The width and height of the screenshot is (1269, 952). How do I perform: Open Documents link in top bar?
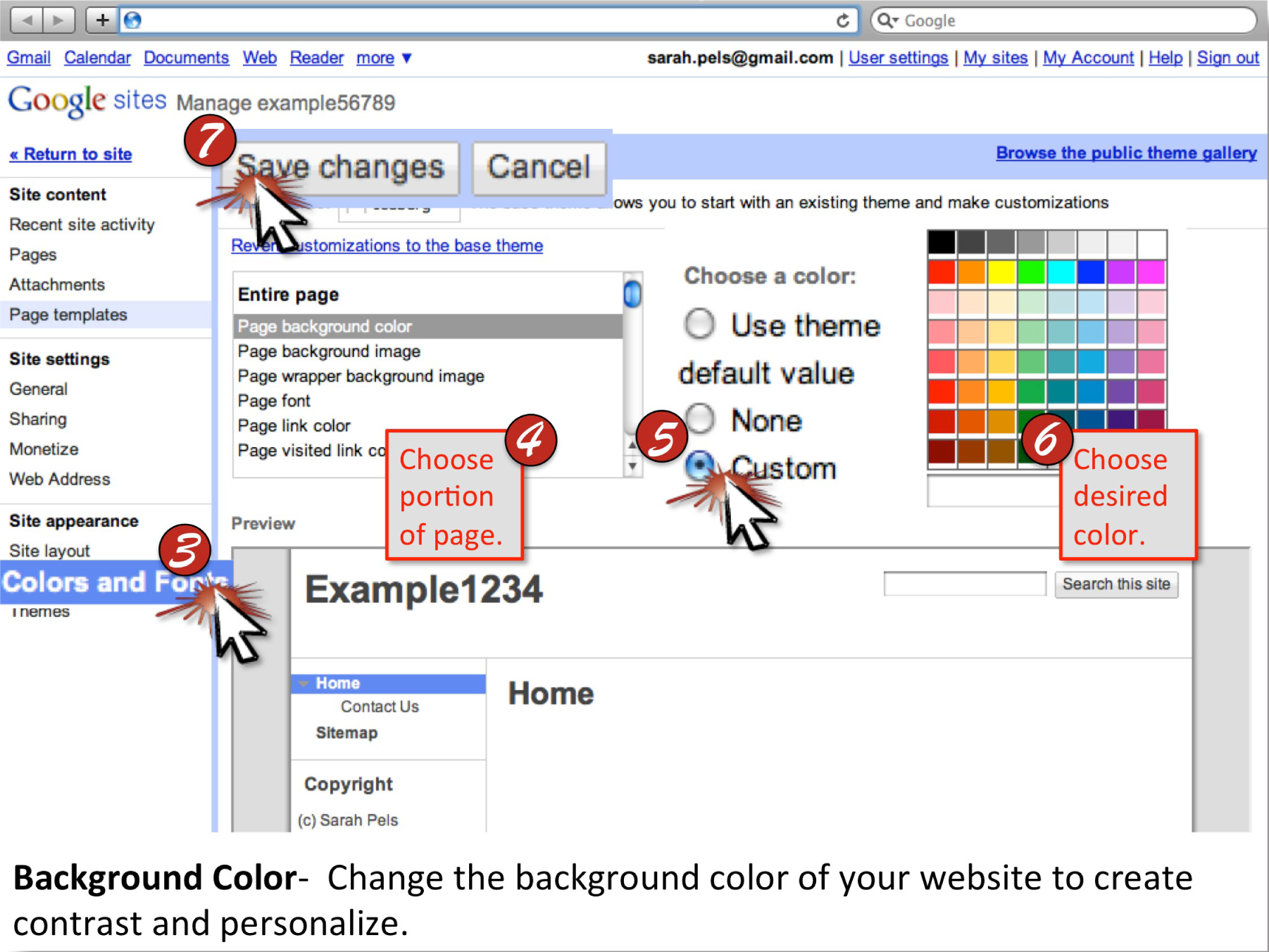coord(186,58)
